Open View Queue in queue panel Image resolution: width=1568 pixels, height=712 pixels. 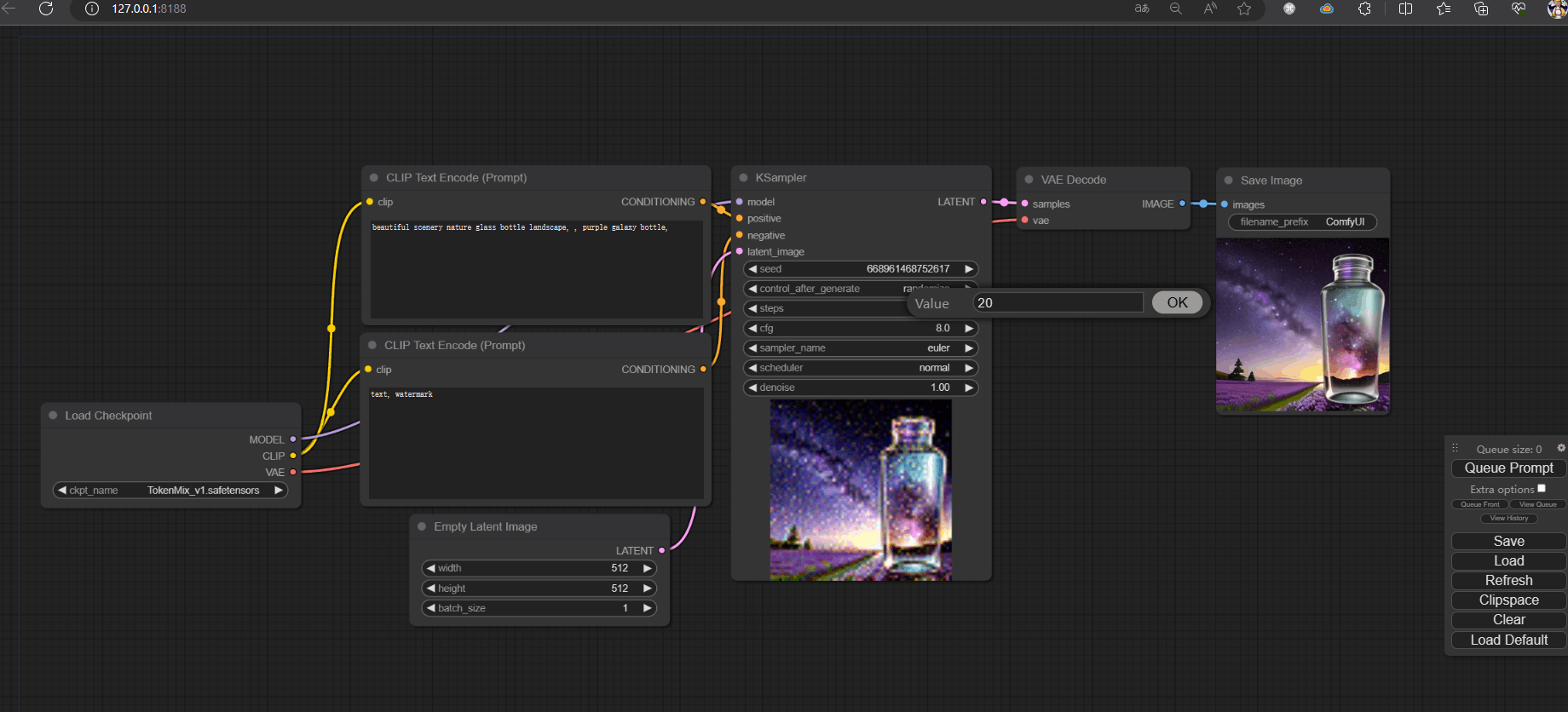tap(1537, 504)
